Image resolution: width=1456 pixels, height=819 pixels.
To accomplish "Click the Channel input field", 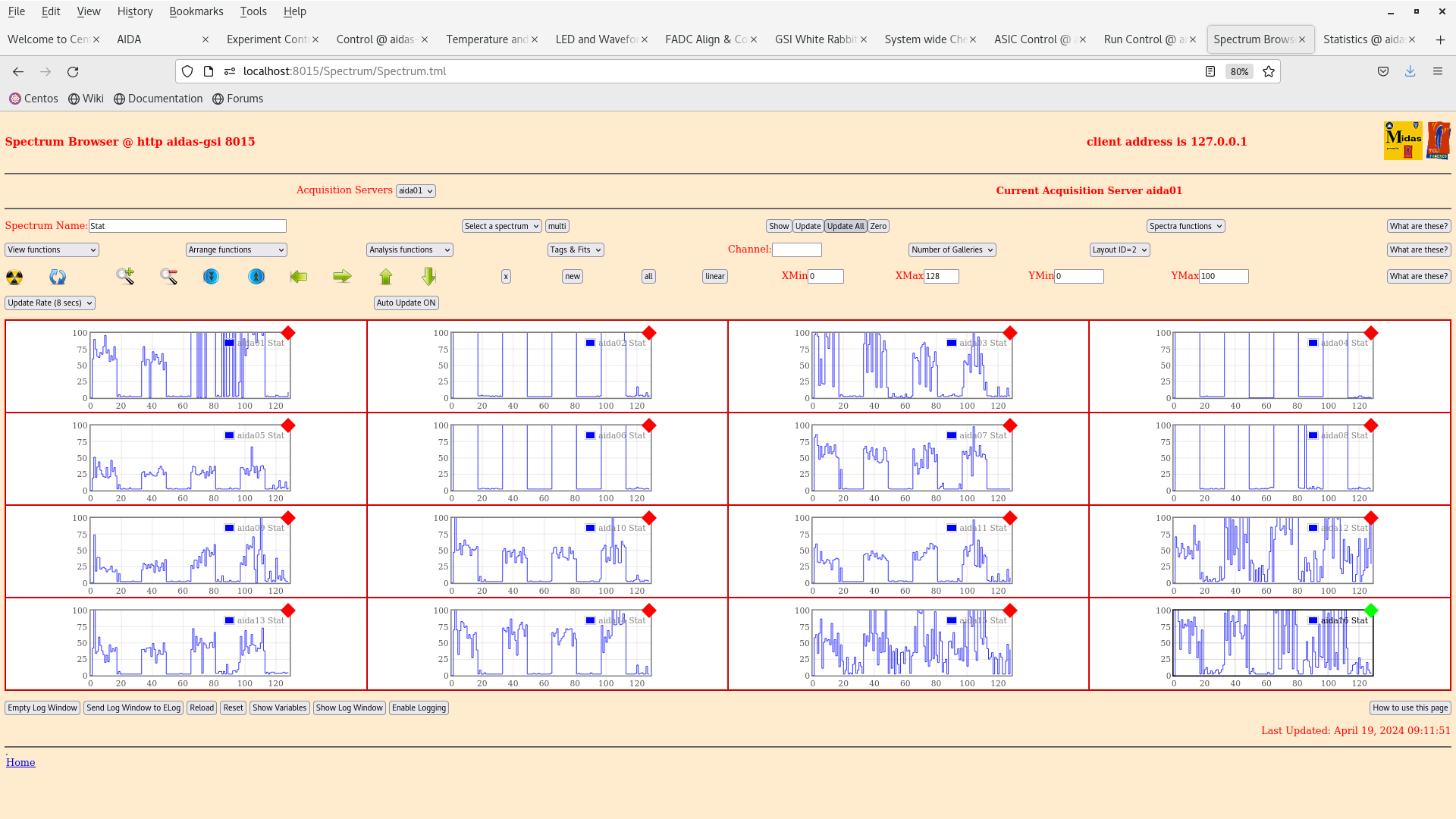I will [x=797, y=249].
